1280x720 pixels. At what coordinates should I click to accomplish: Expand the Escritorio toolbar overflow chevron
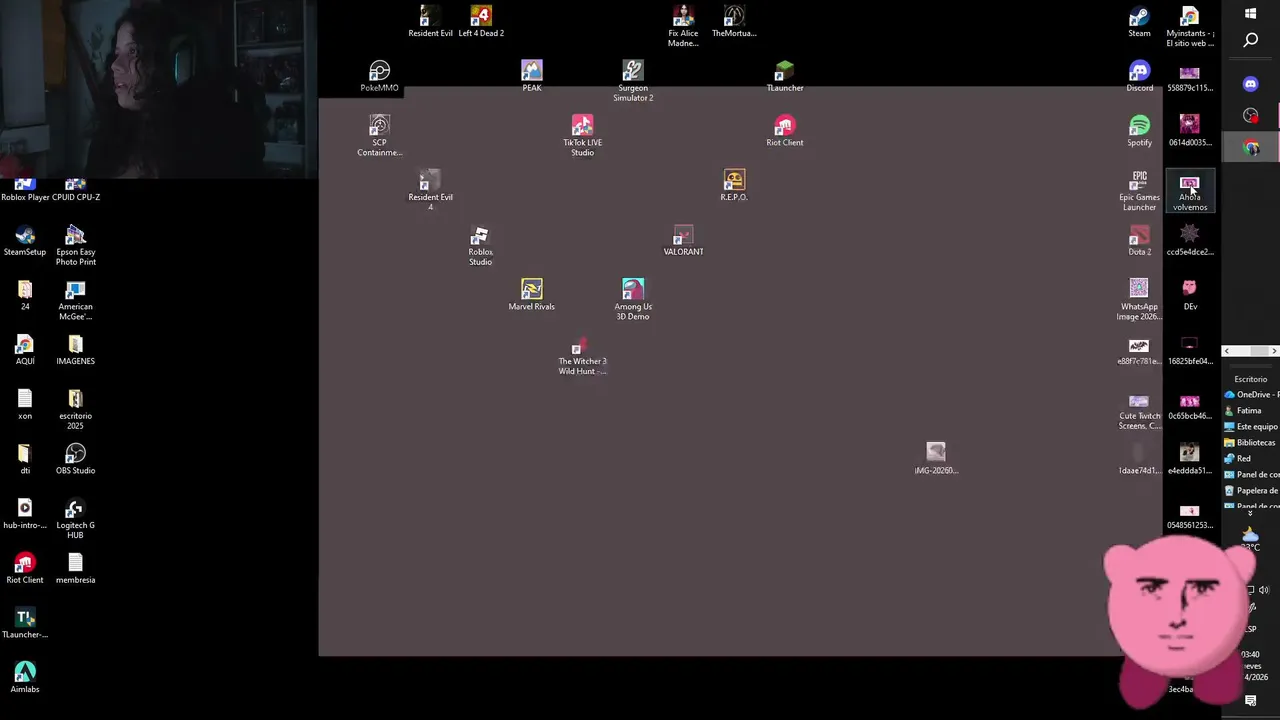point(1250,513)
